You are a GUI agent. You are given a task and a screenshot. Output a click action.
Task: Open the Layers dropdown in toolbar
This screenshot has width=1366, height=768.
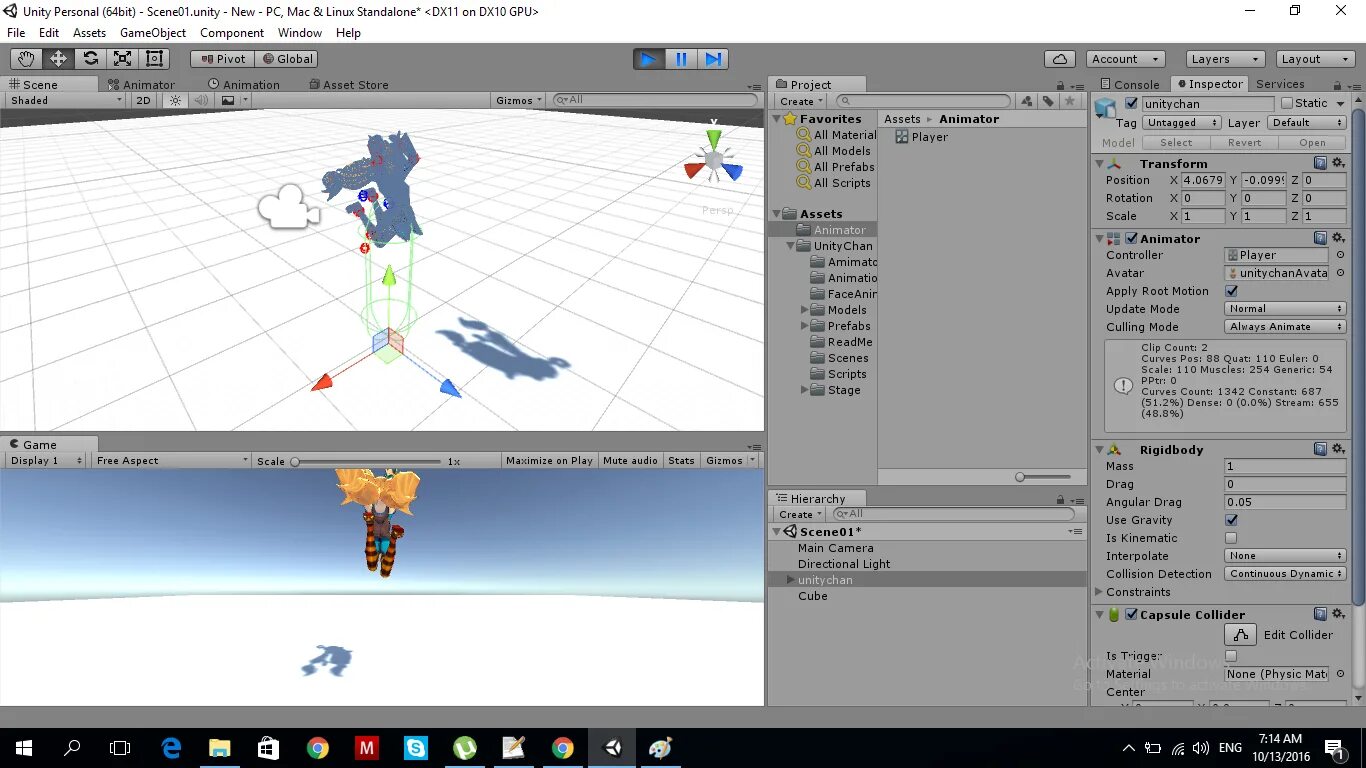click(1225, 59)
